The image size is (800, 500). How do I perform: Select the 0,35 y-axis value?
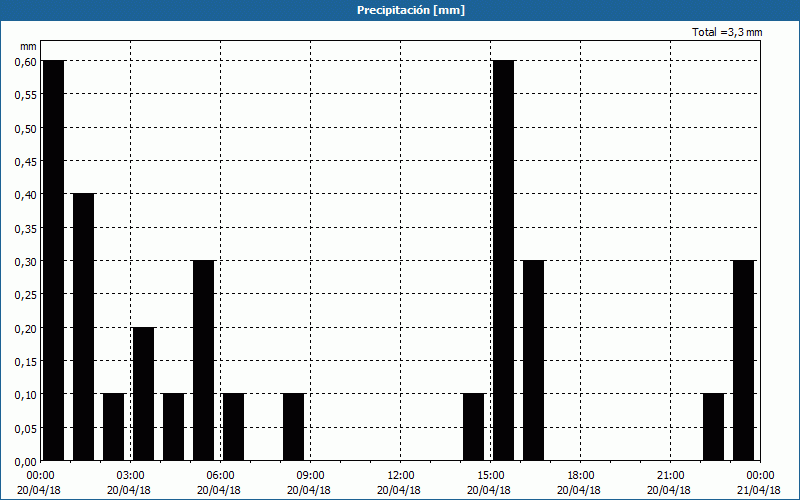26,228
